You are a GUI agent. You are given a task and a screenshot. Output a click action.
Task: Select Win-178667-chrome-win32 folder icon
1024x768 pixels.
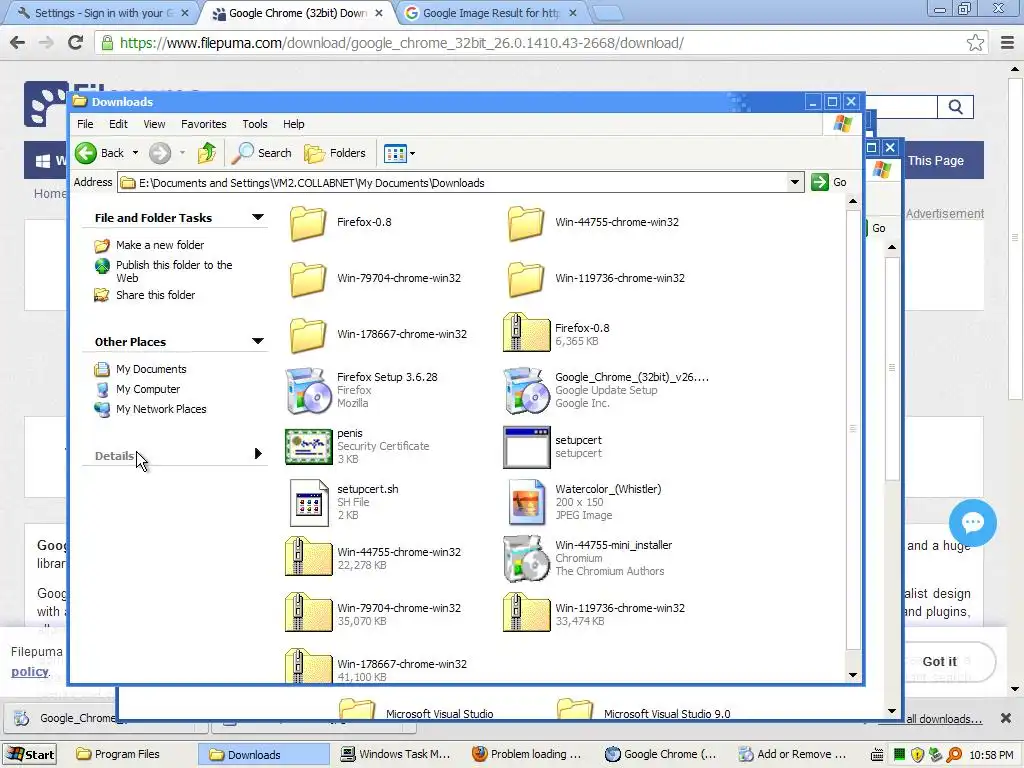click(x=308, y=335)
